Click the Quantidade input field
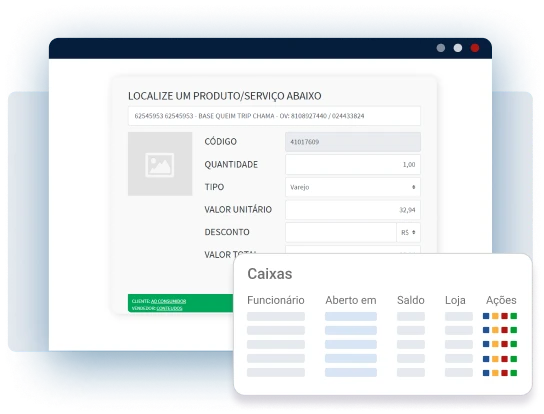The width and height of the screenshot is (544, 414). tap(353, 164)
